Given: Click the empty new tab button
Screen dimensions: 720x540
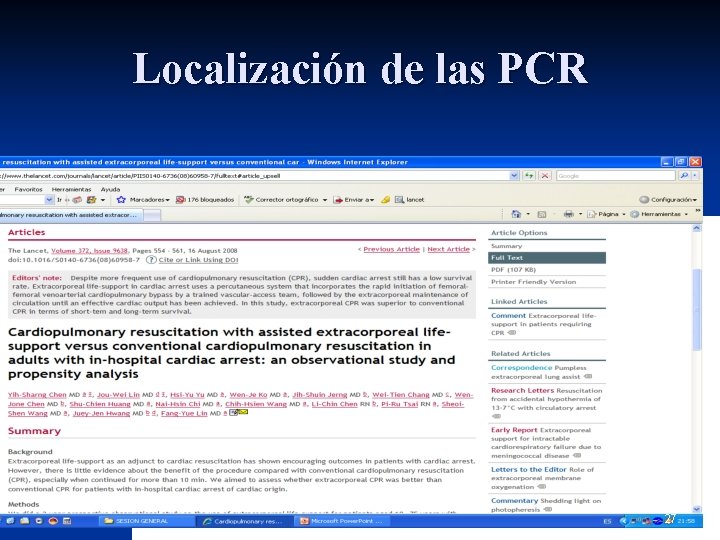Looking at the screenshot, I should [x=152, y=215].
